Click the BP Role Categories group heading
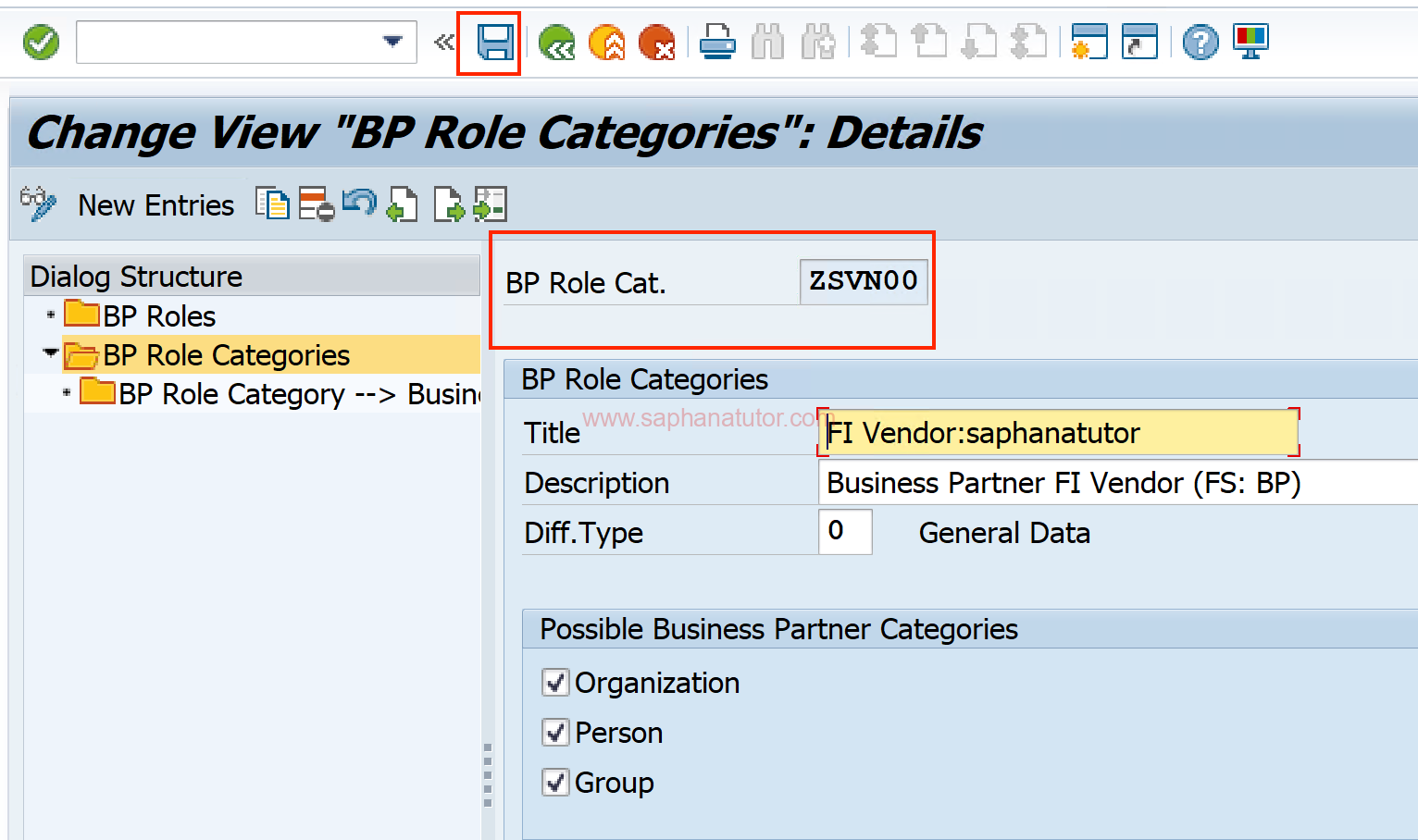Screen dimensions: 1418x840 pos(644,379)
